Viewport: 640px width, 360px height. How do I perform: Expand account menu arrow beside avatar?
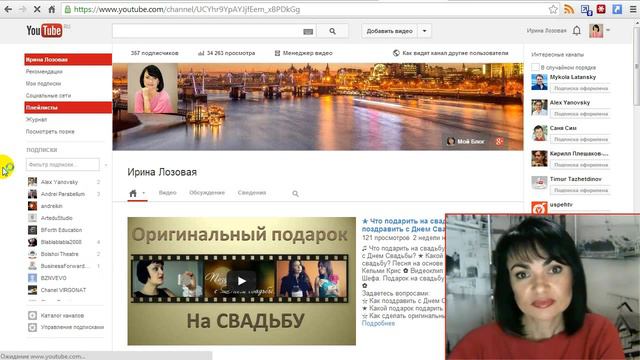[608, 30]
